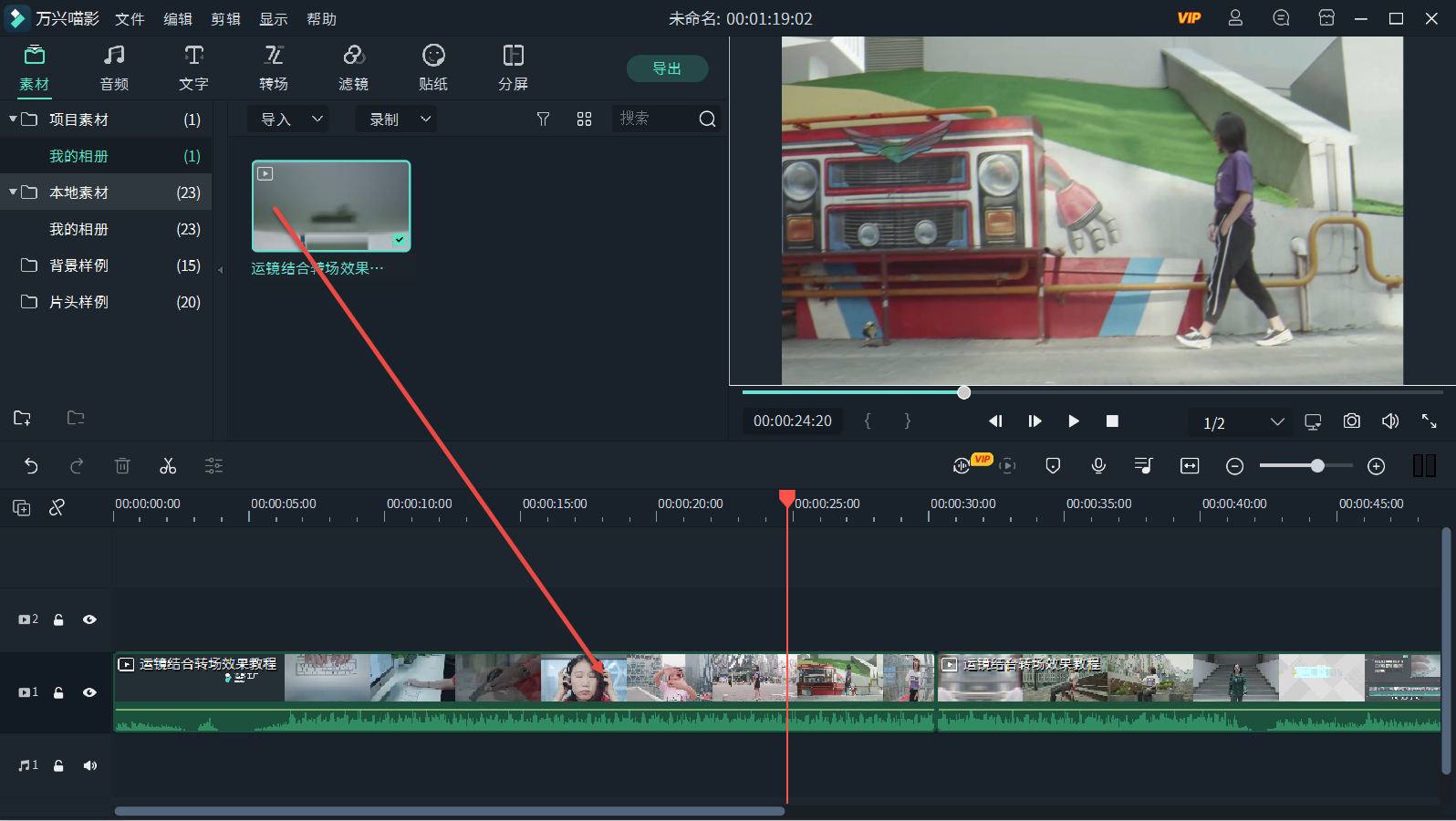Image resolution: width=1456 pixels, height=821 pixels.
Task: Switch media view with grid icon
Action: click(x=584, y=120)
